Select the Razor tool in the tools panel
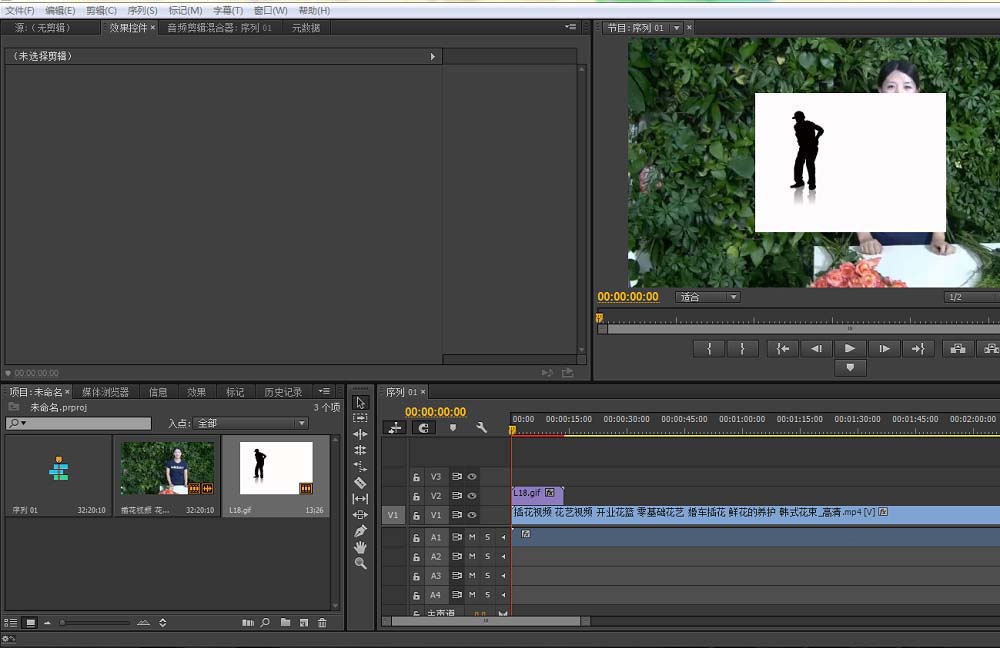 [x=361, y=482]
